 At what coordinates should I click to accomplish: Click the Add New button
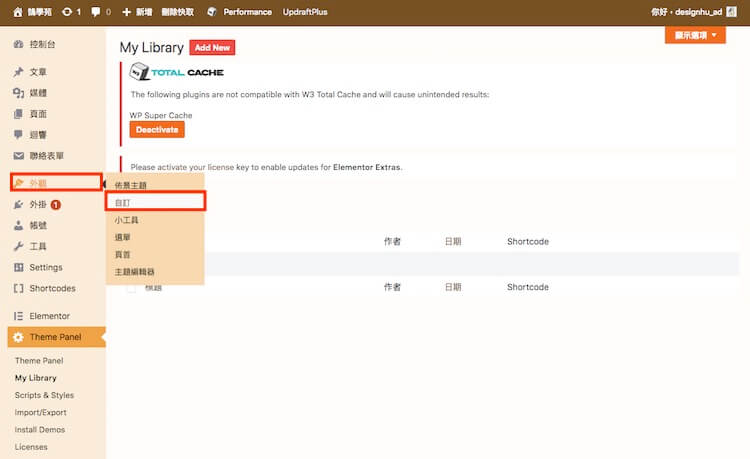213,48
